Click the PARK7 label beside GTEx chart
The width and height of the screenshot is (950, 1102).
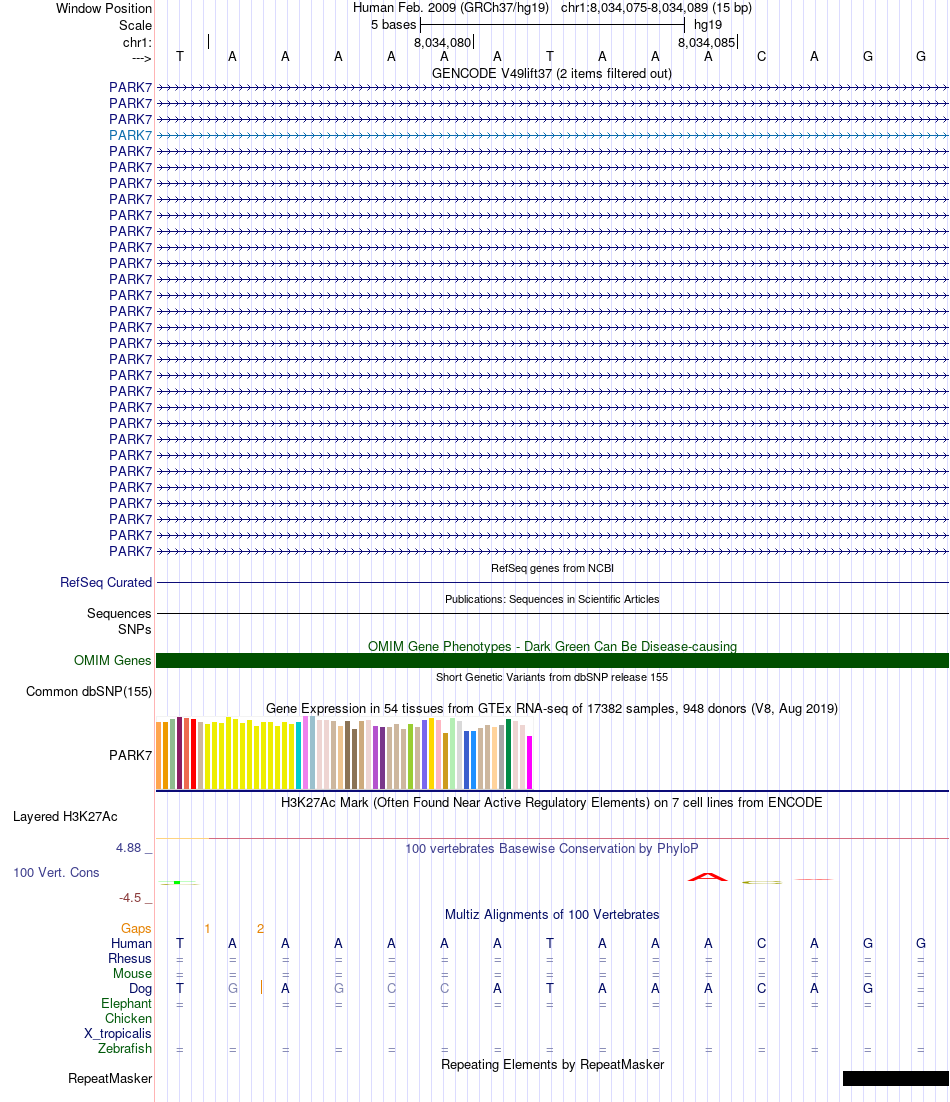coord(130,755)
